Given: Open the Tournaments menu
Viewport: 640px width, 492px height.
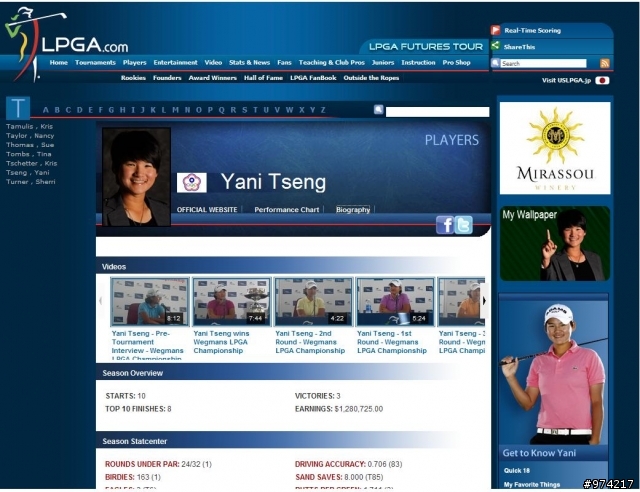Looking at the screenshot, I should point(95,62).
